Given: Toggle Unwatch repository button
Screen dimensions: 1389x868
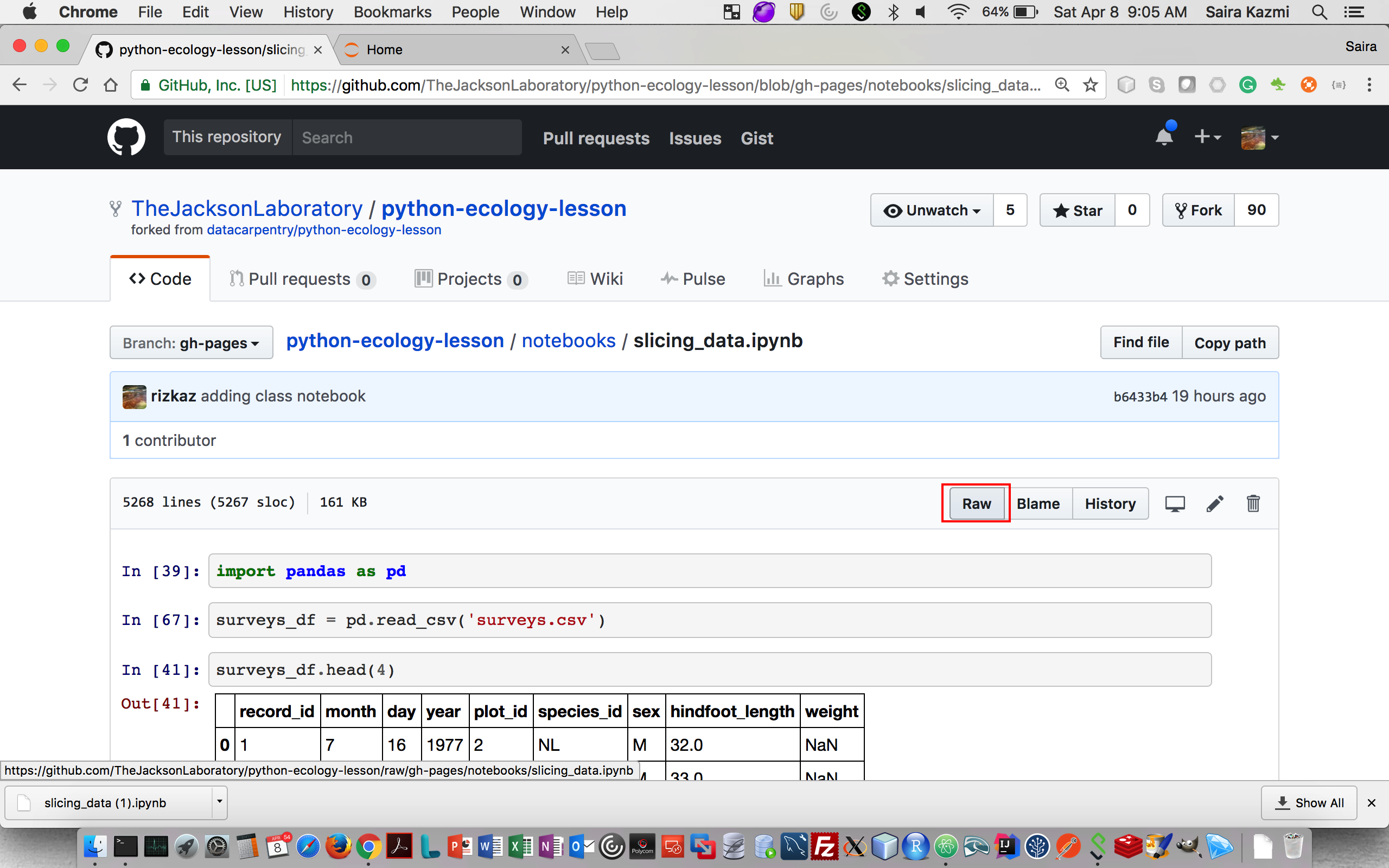Looking at the screenshot, I should [932, 210].
